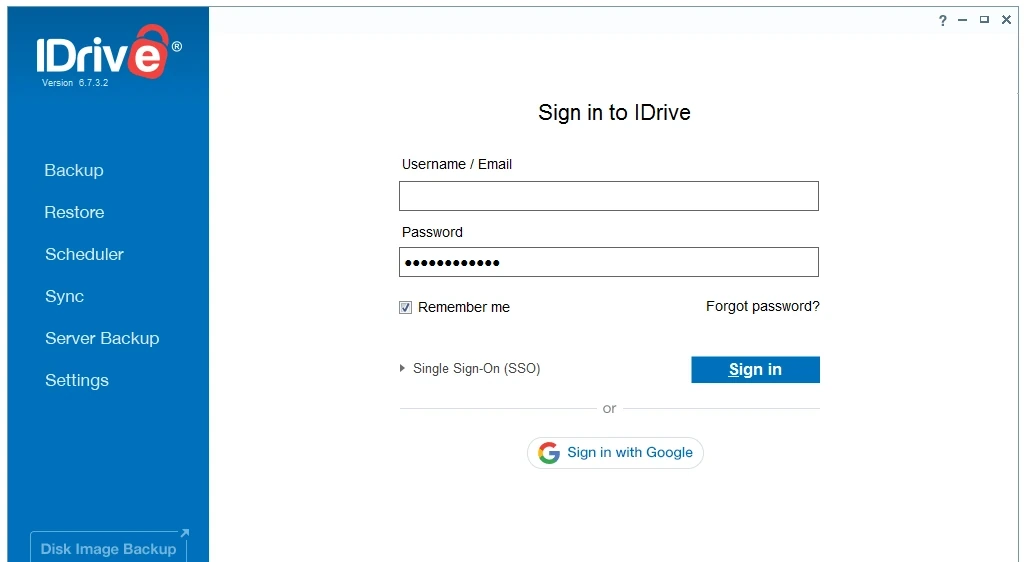Open help via the question mark icon
The image size is (1025, 562).
943,20
